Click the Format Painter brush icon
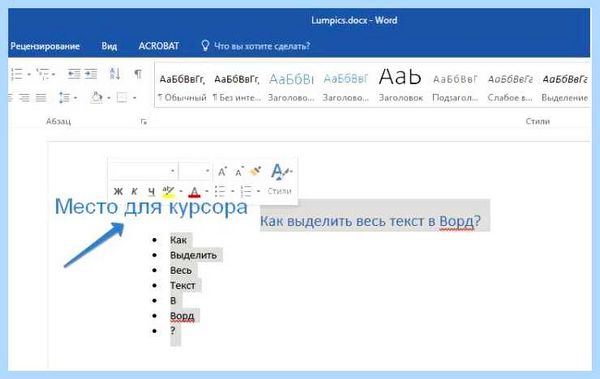This screenshot has width=600, height=379. 256,171
